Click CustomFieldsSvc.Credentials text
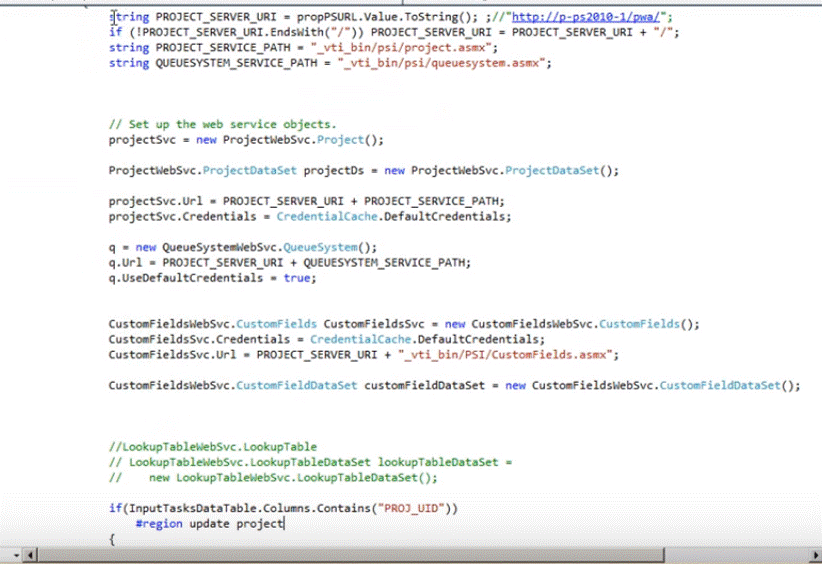 (199, 340)
